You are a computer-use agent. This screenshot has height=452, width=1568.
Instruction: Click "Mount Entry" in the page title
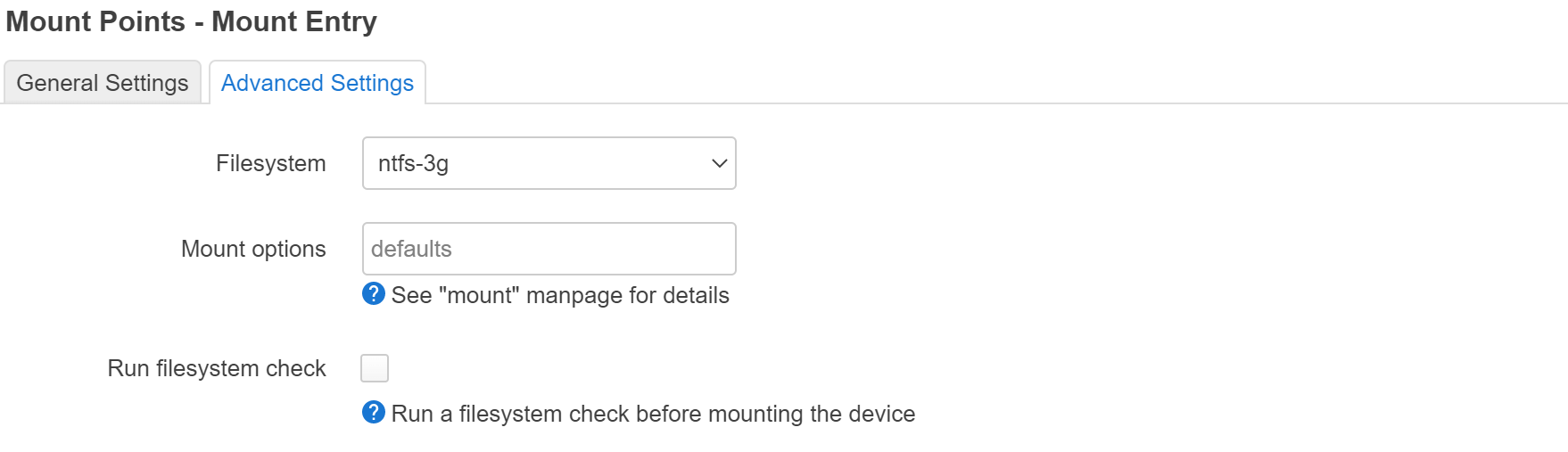(294, 21)
